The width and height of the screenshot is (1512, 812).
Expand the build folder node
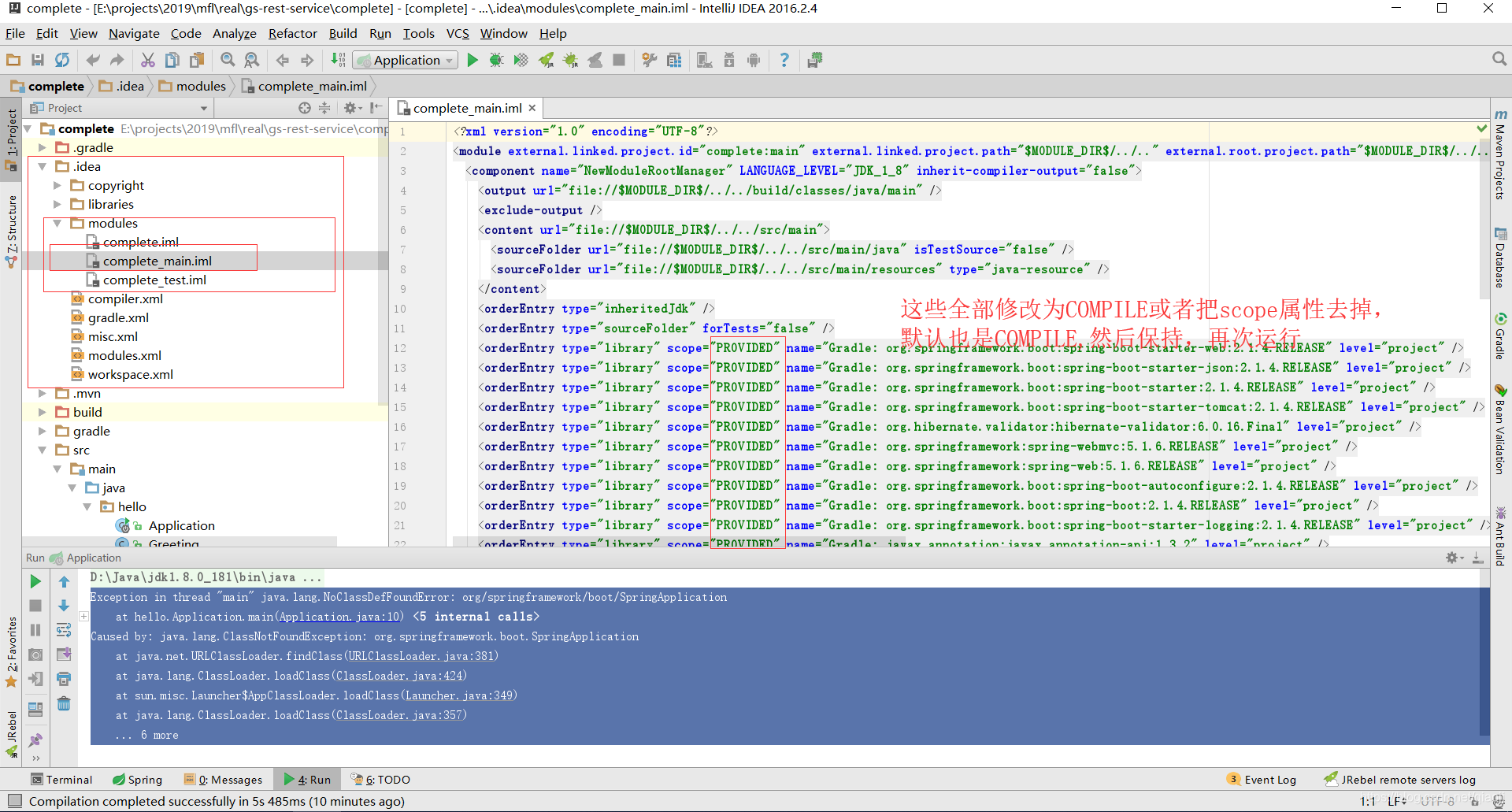click(x=43, y=411)
